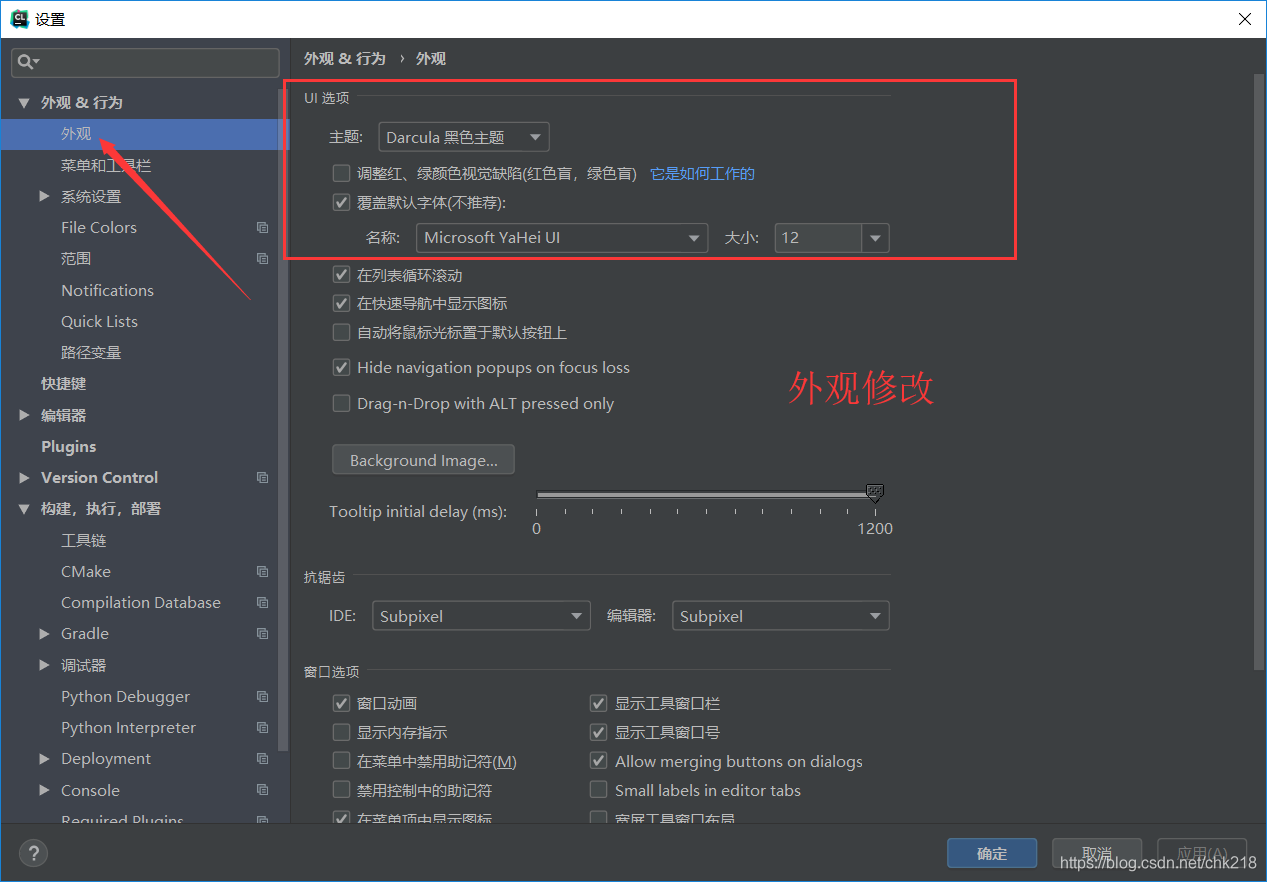Viewport: 1267px width, 882px height.
Task: Enable 自动将鼠标光标置于默认按钮上 checkbox
Action: click(x=341, y=332)
